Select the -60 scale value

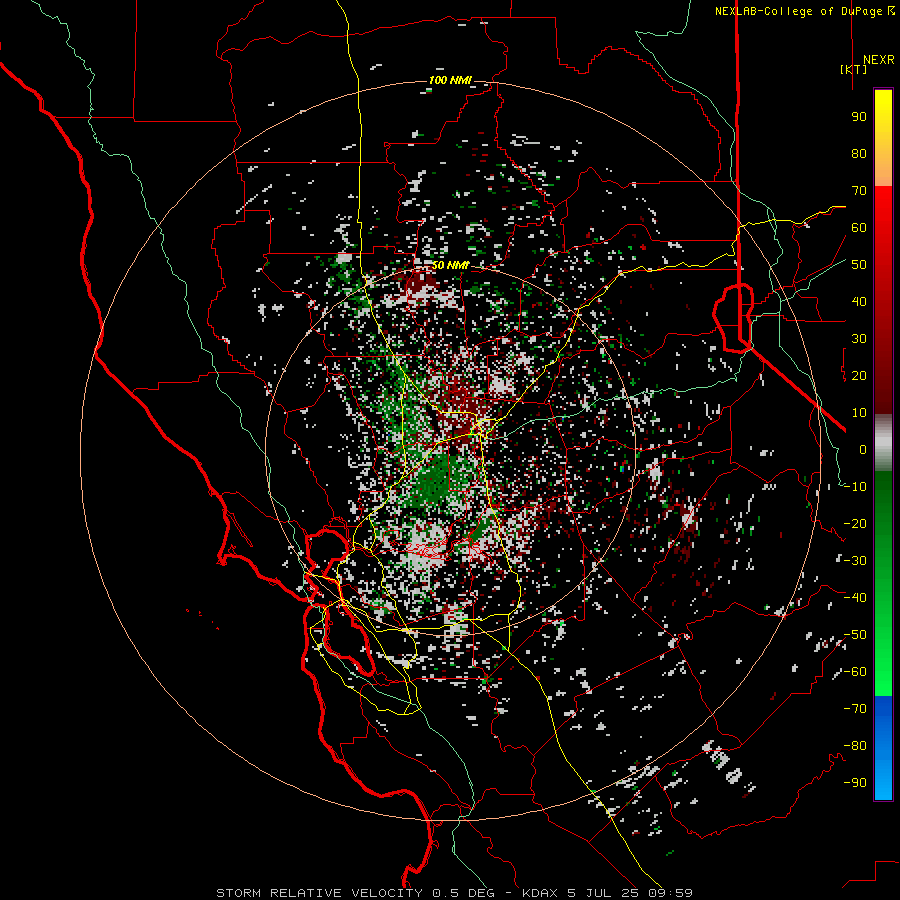855,672
